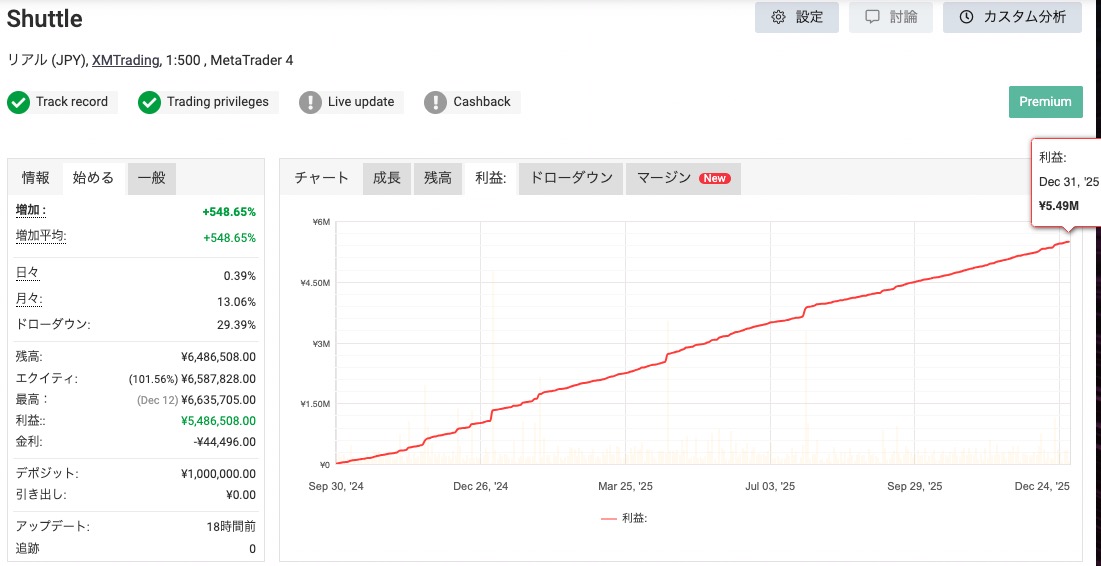Show the ドローダウン chart tab

[570, 178]
